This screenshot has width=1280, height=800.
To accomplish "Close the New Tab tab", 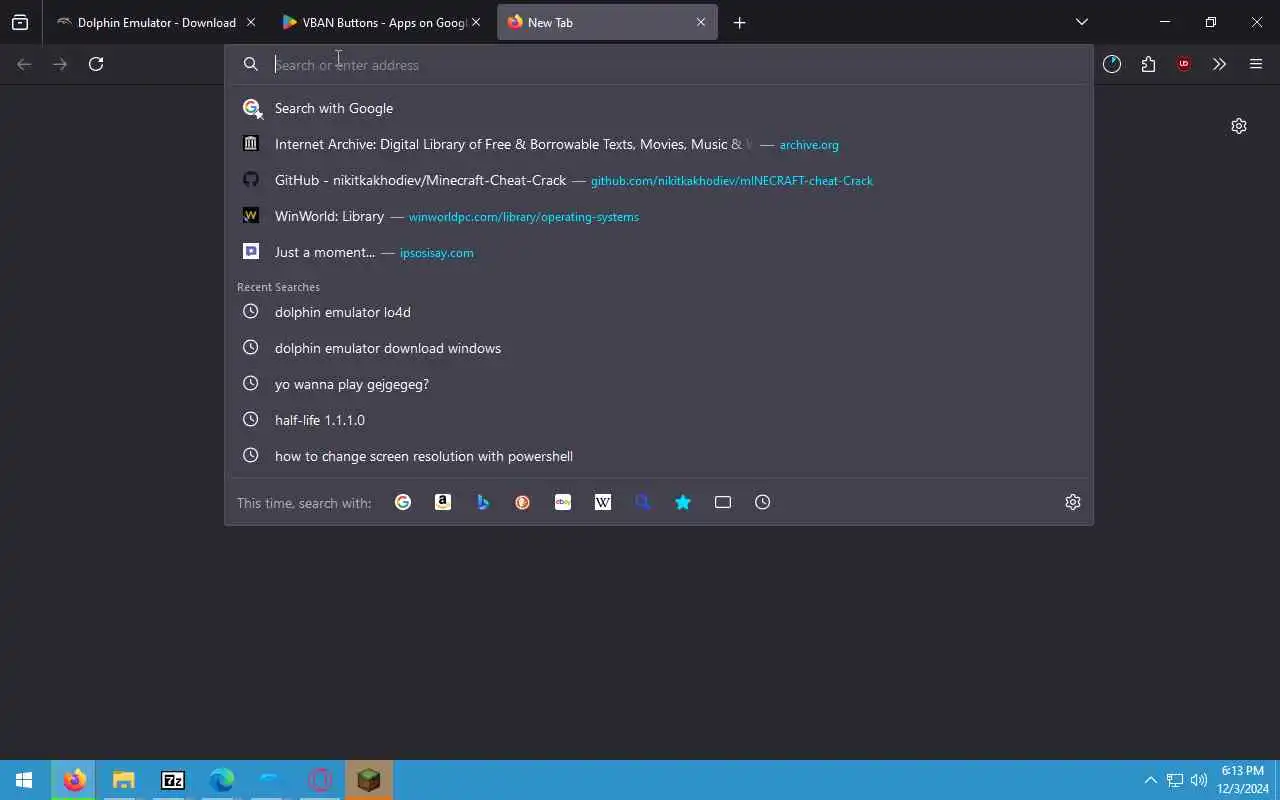I will pyautogui.click(x=701, y=22).
